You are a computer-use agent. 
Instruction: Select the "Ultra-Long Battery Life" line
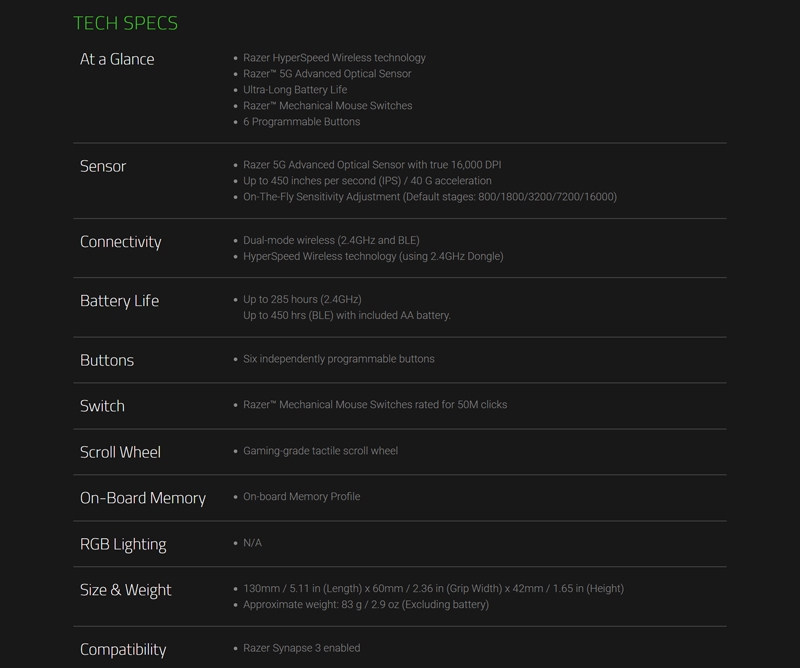tap(295, 90)
